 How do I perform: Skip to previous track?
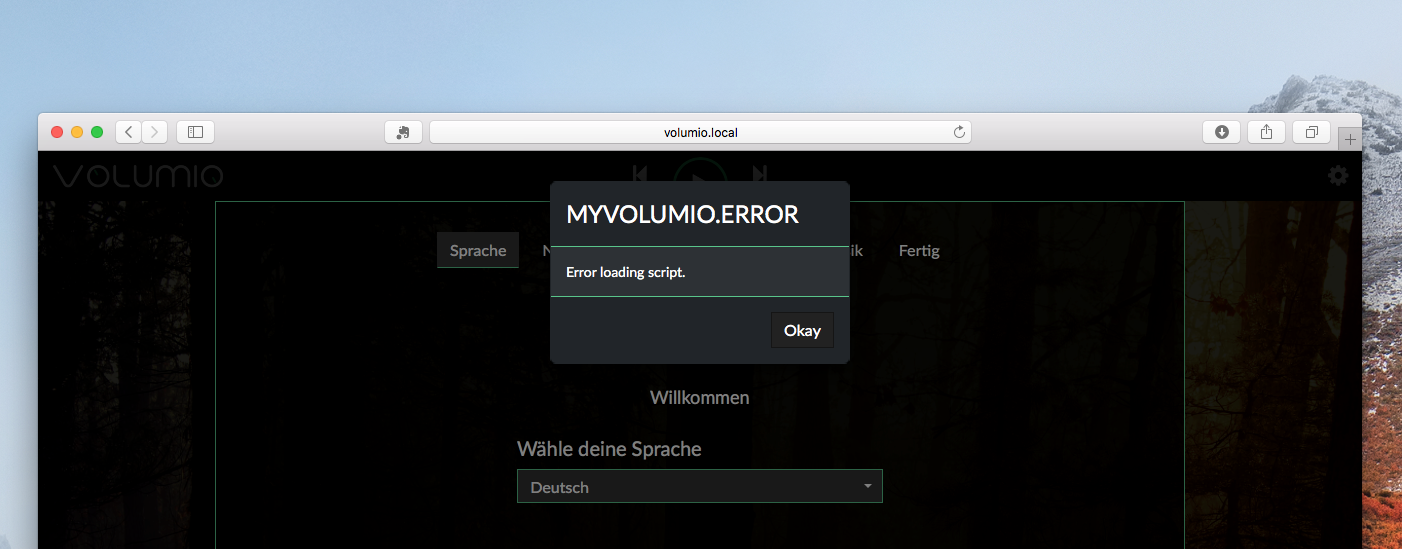tap(640, 173)
